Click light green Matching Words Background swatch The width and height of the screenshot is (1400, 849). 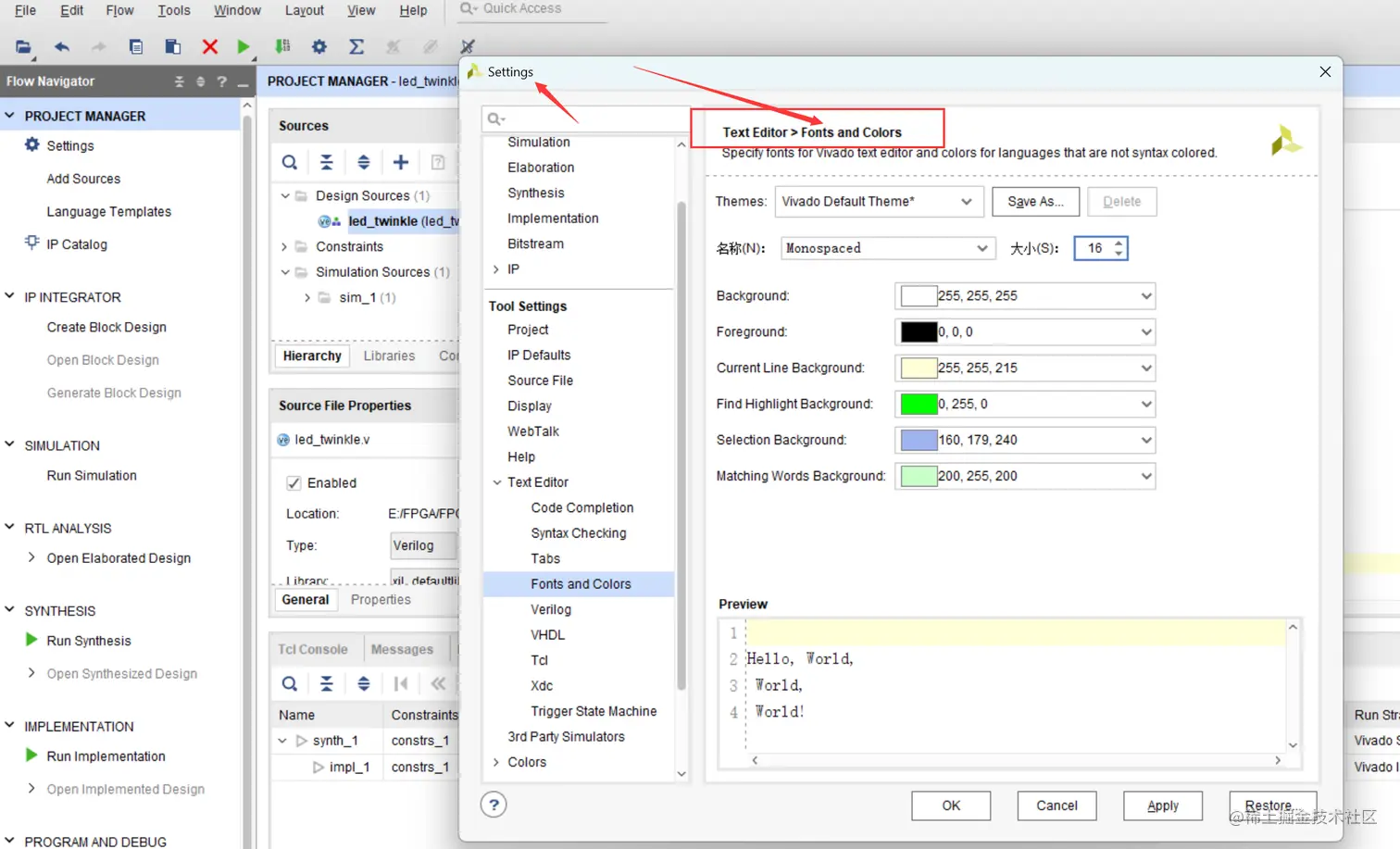(x=919, y=477)
